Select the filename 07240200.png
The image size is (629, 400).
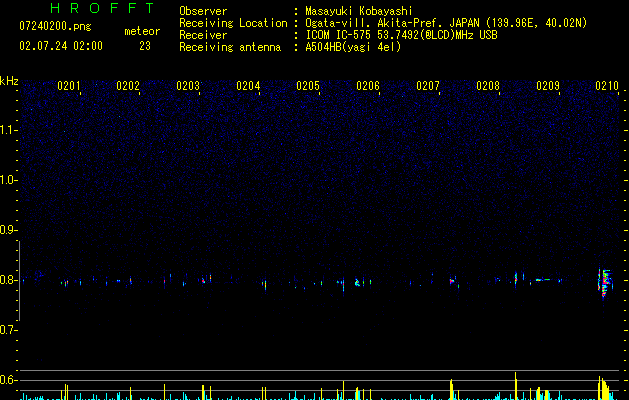coord(55,27)
